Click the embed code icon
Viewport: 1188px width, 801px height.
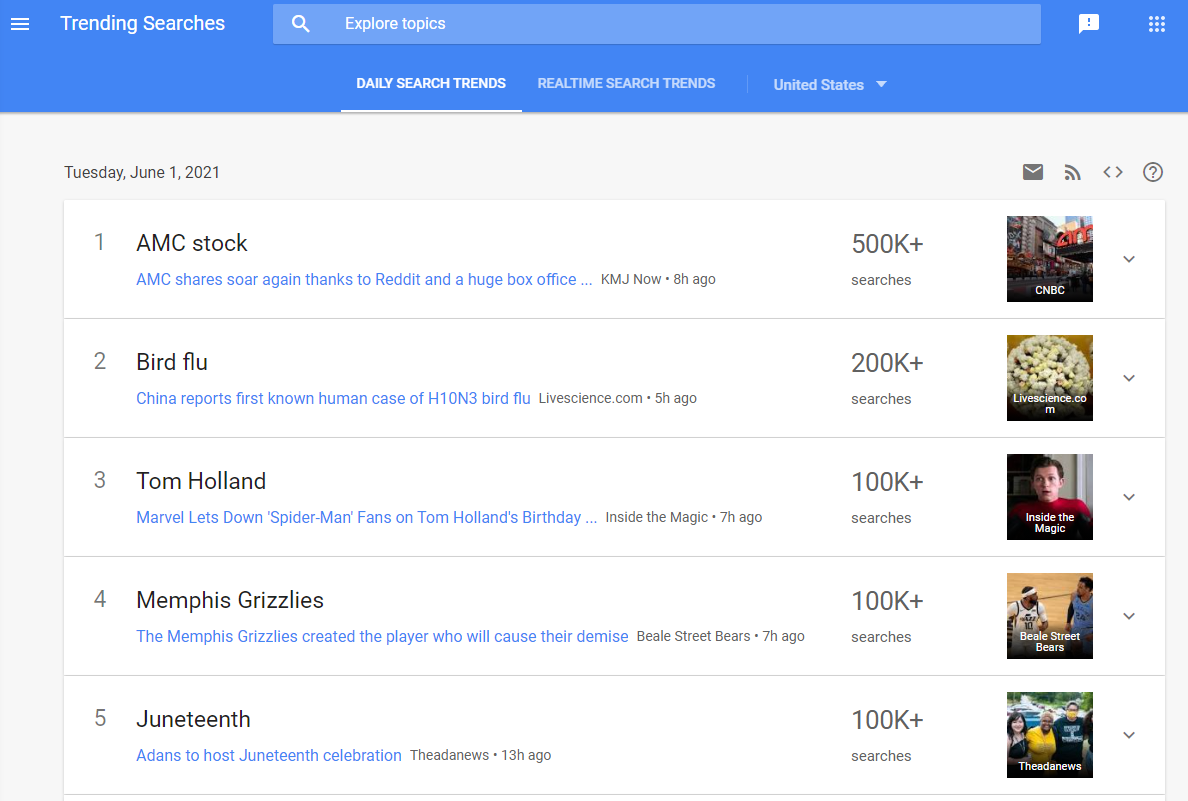click(1112, 172)
